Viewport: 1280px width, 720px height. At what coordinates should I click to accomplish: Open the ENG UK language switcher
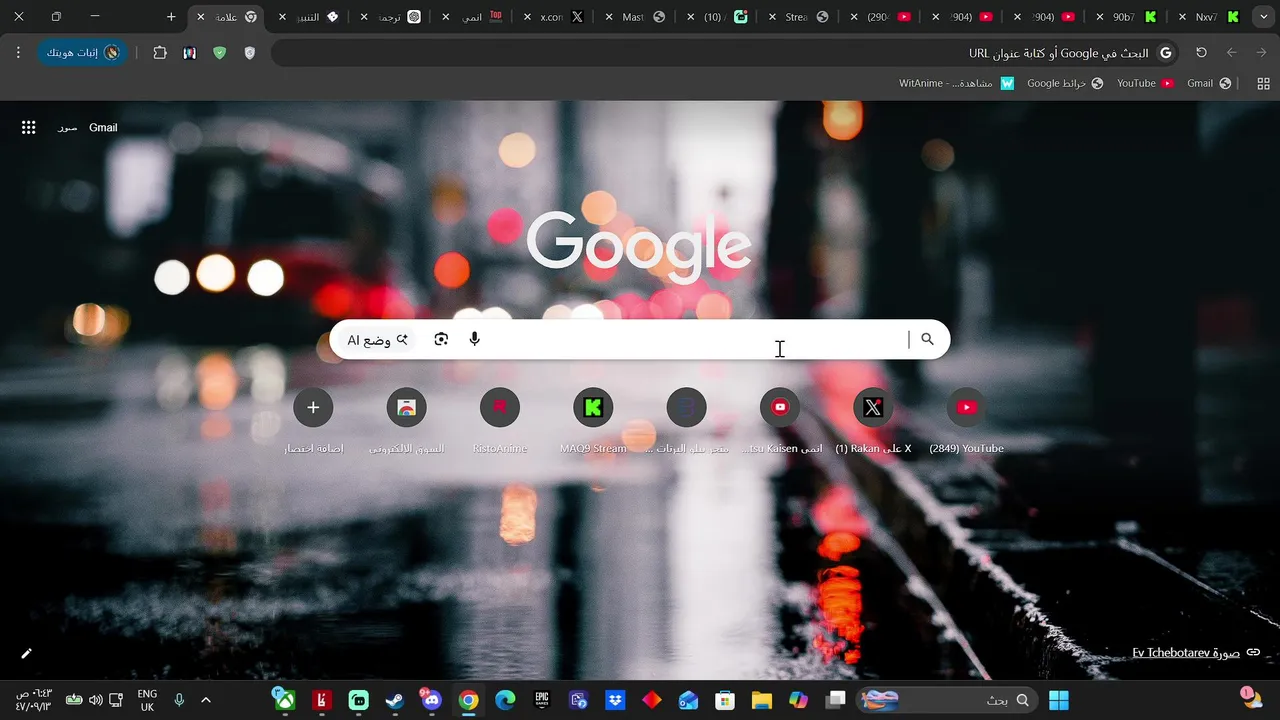147,700
